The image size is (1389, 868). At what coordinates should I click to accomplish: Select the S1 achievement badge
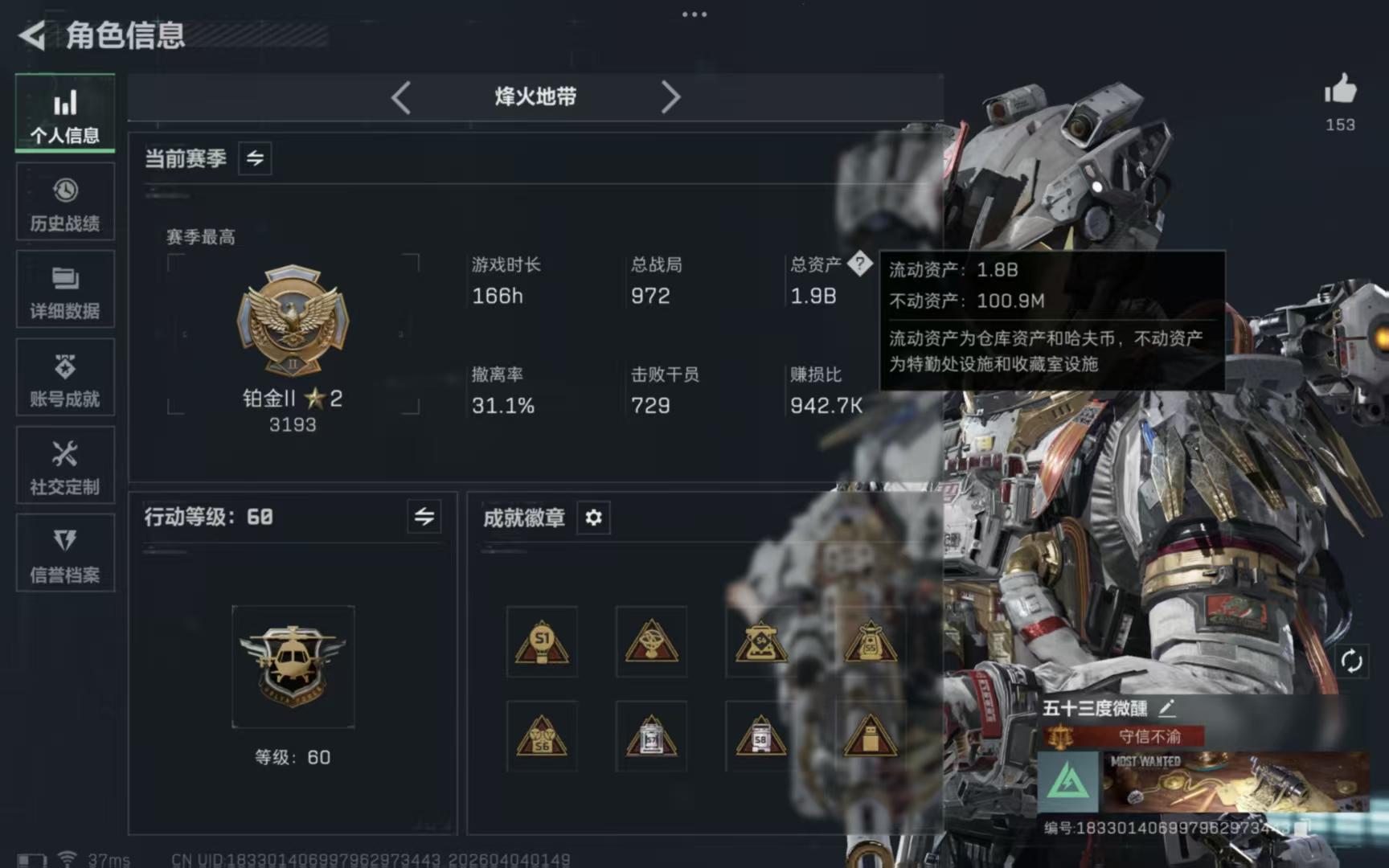[542, 641]
